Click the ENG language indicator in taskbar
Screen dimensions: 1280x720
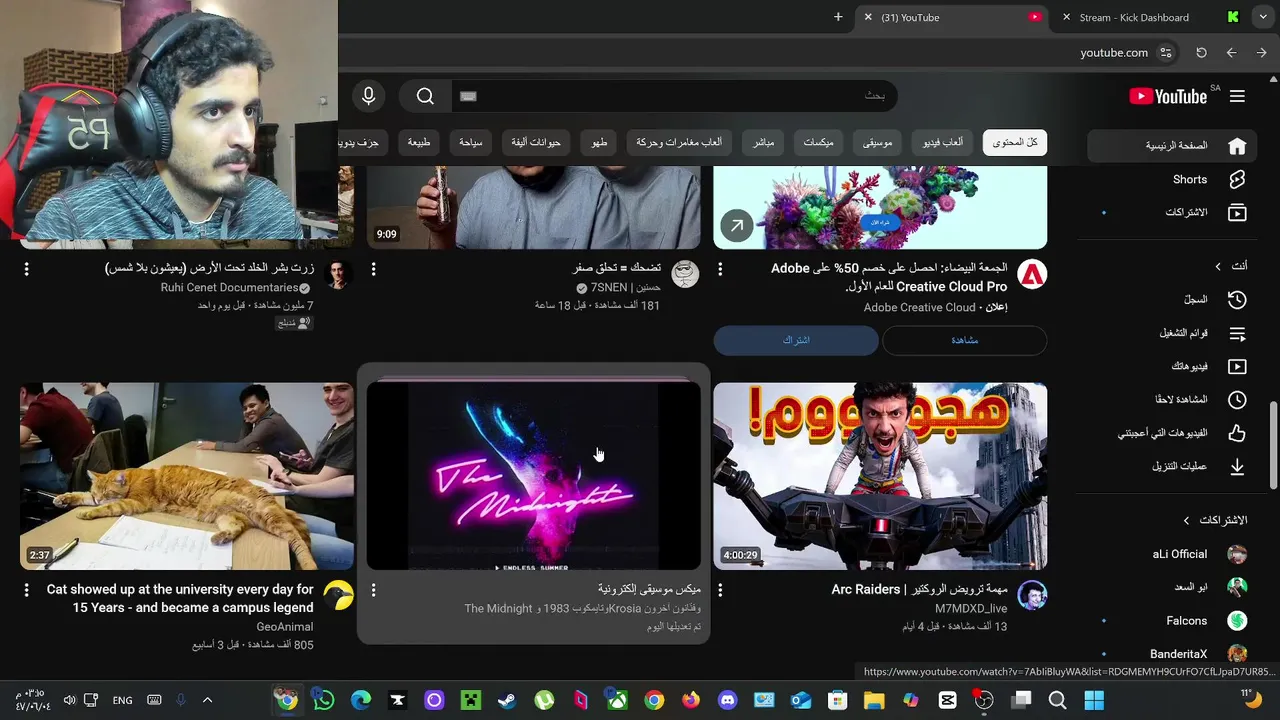tap(122, 700)
